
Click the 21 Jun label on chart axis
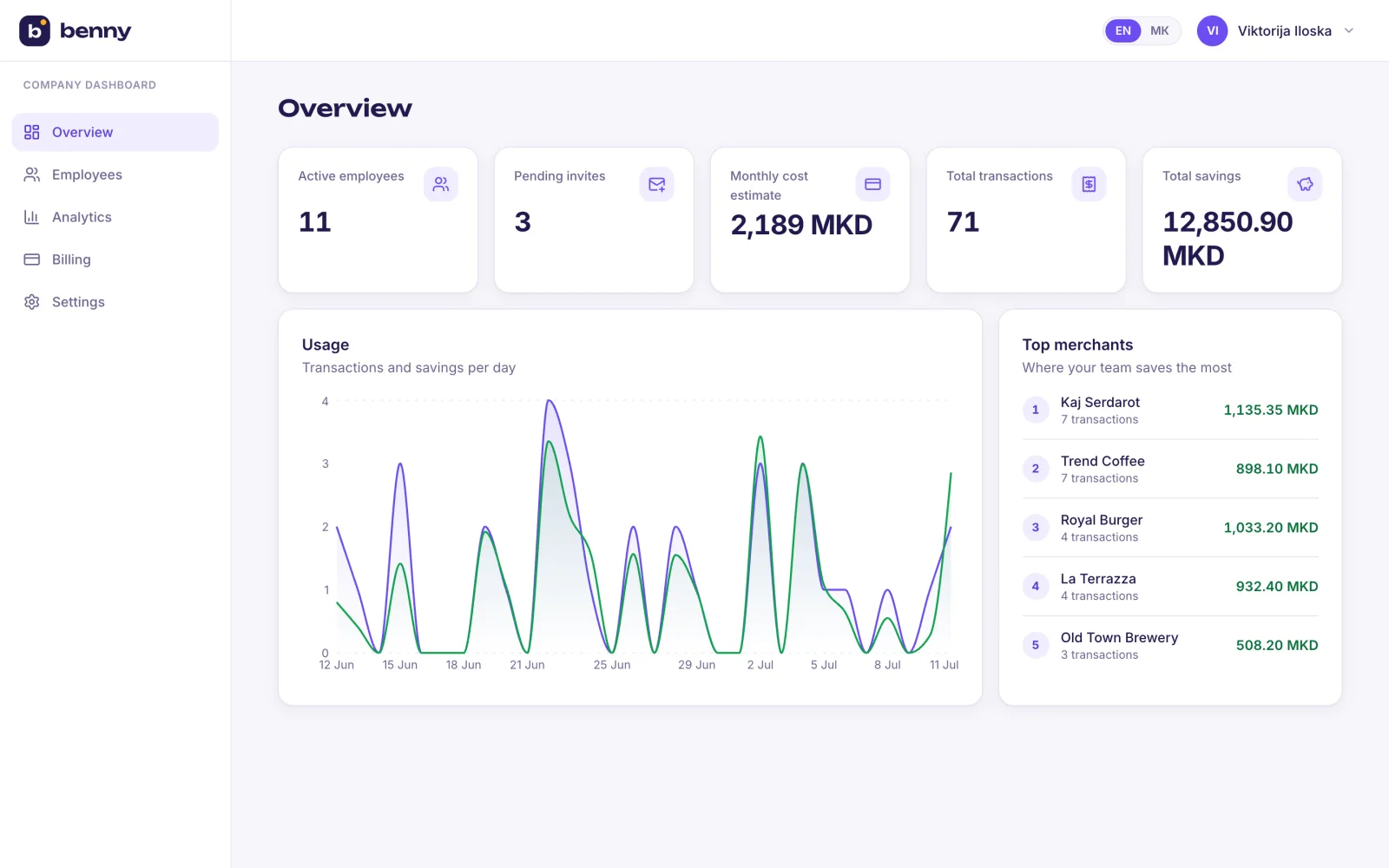tap(527, 665)
